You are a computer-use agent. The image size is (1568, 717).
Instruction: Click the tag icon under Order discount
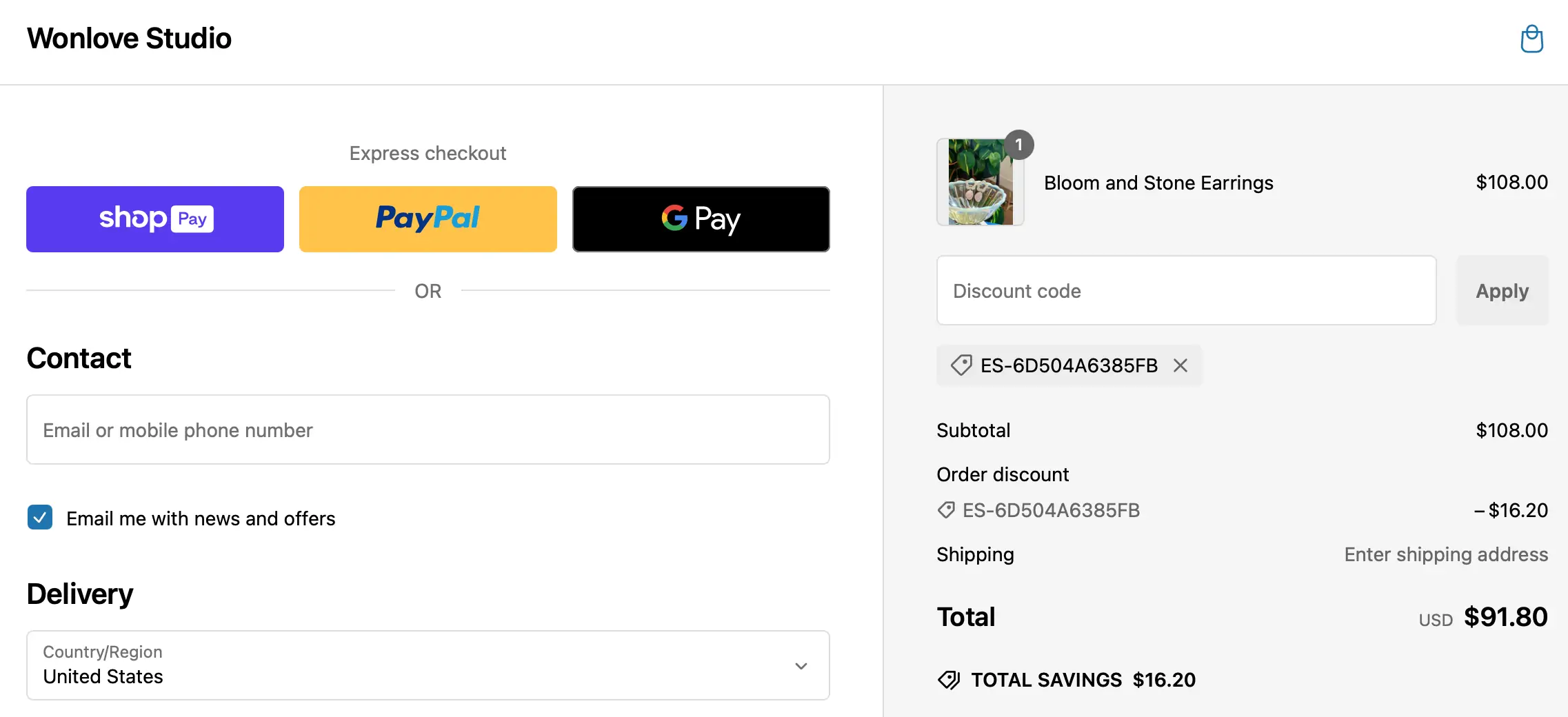coord(946,510)
